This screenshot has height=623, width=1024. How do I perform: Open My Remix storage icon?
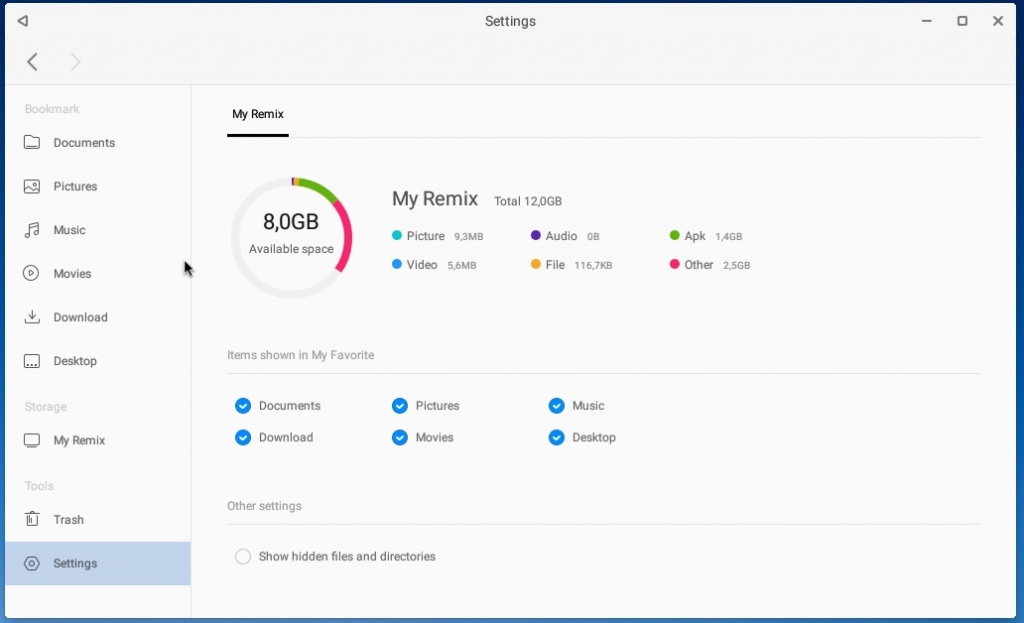point(32,440)
